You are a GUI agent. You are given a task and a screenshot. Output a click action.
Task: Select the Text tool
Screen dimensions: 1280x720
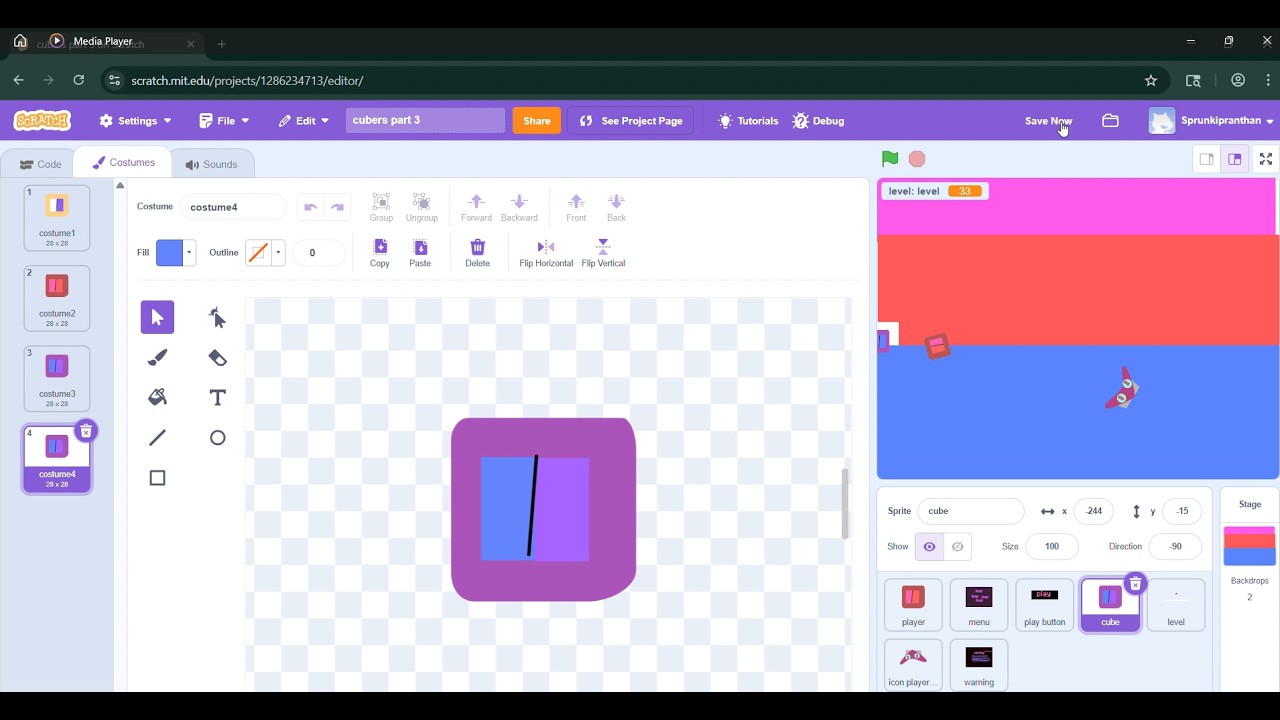tap(217, 397)
